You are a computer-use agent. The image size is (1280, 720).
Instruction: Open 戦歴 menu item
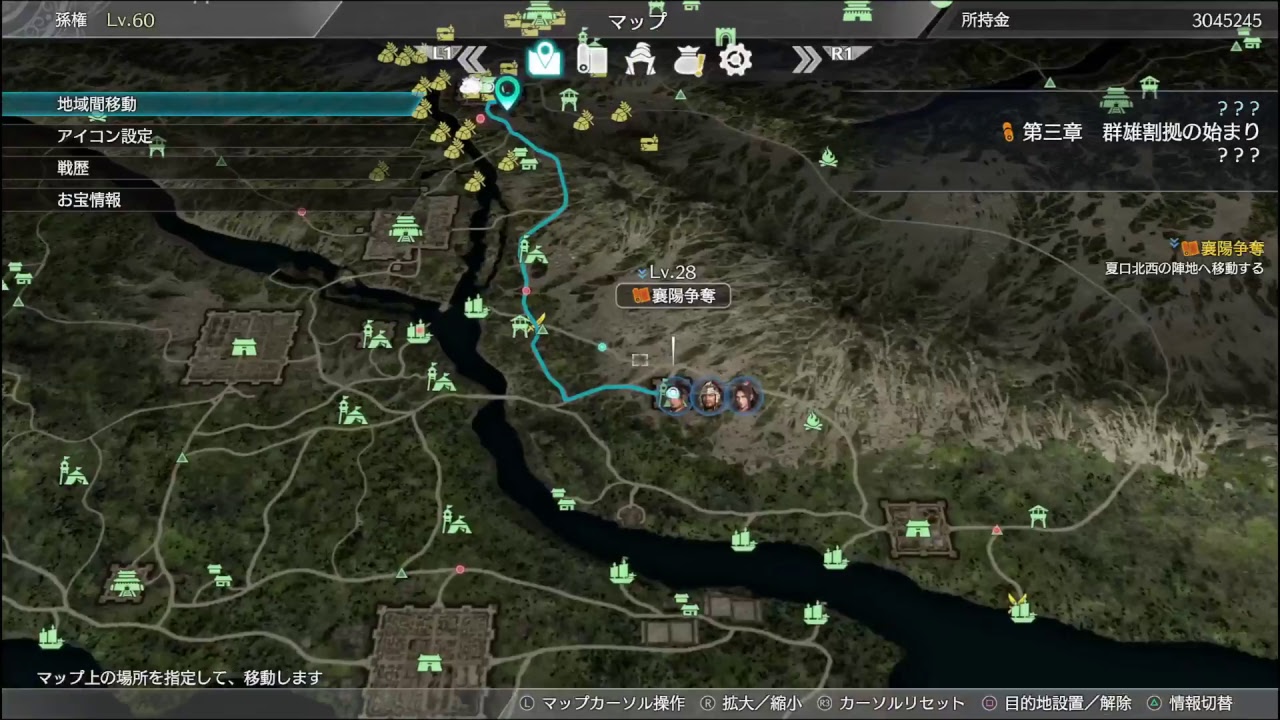pos(73,168)
